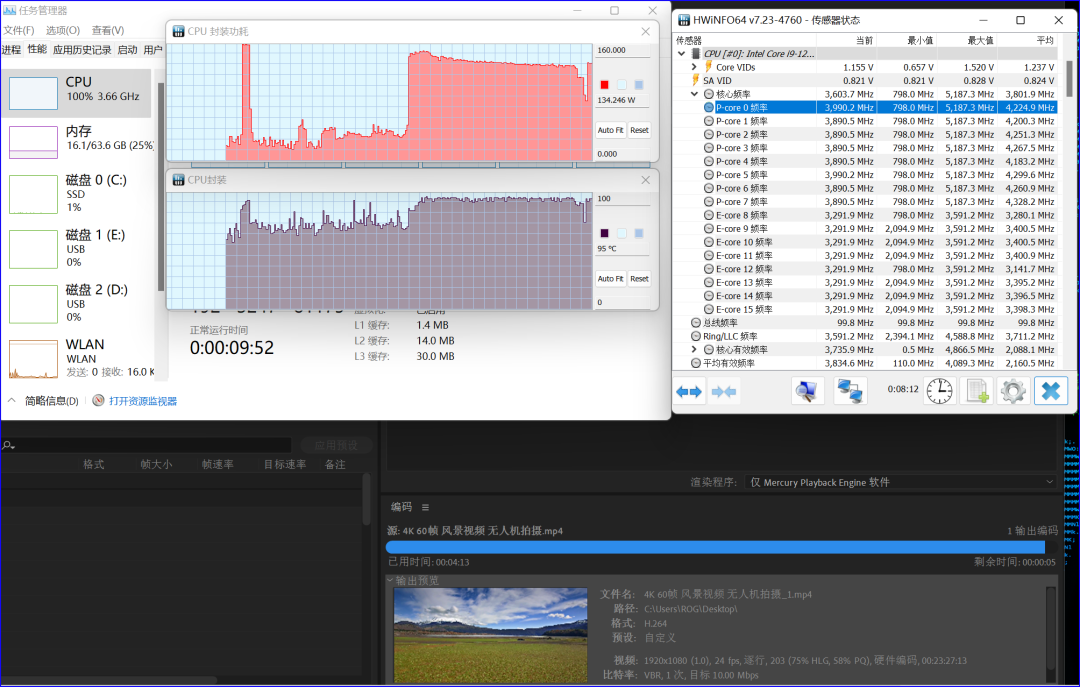Open the Options menu in Task Manager
Viewport: 1080px width, 687px height.
coord(63,30)
